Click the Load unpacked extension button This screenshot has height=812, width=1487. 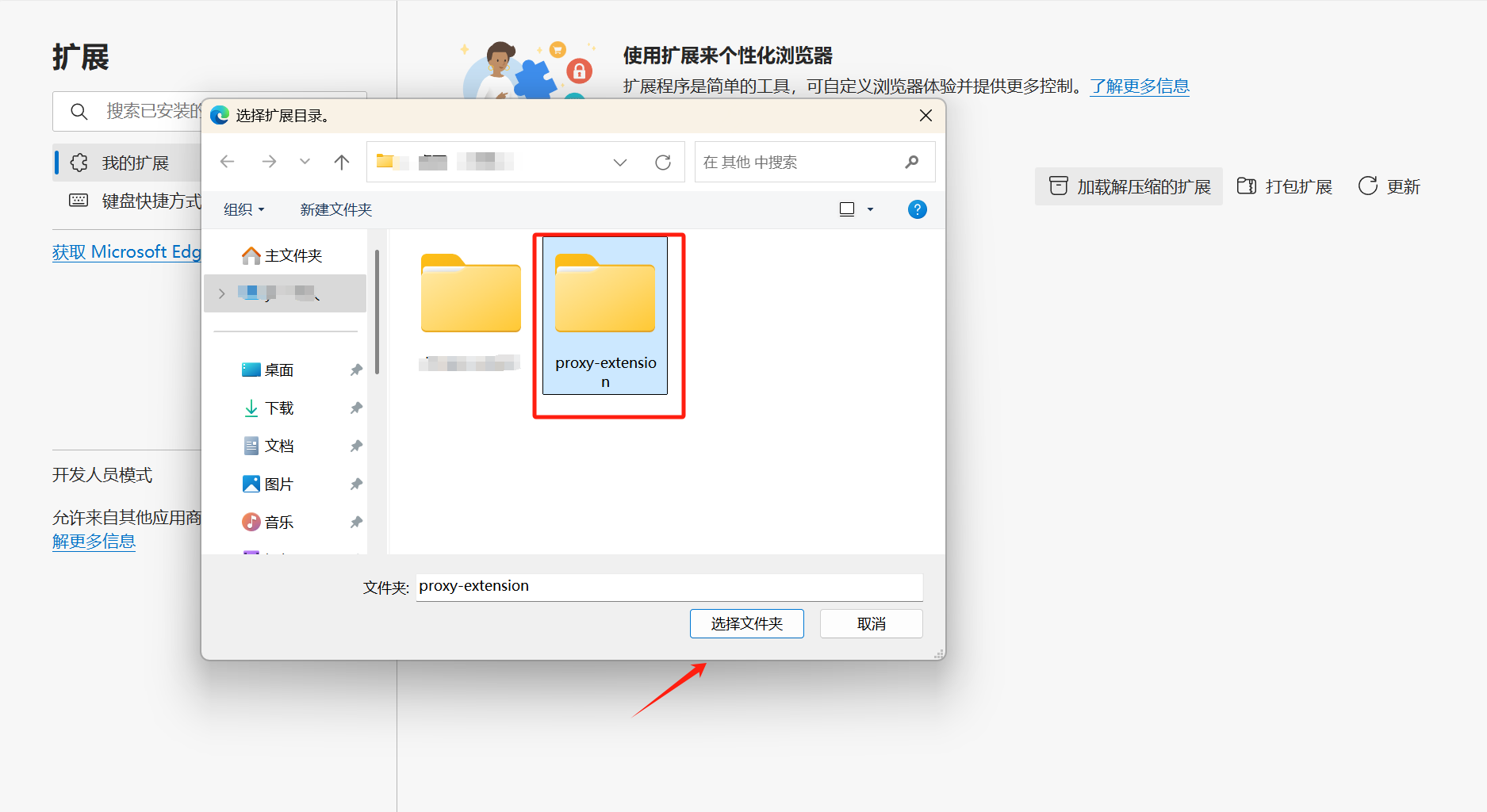tap(1129, 186)
